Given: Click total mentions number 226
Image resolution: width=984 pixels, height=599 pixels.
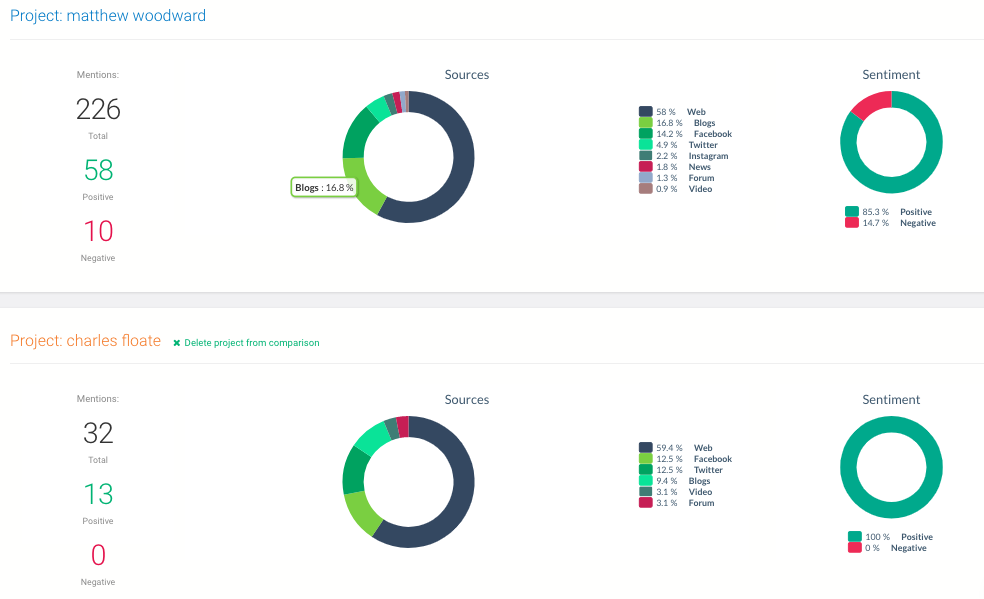Looking at the screenshot, I should click(98, 109).
